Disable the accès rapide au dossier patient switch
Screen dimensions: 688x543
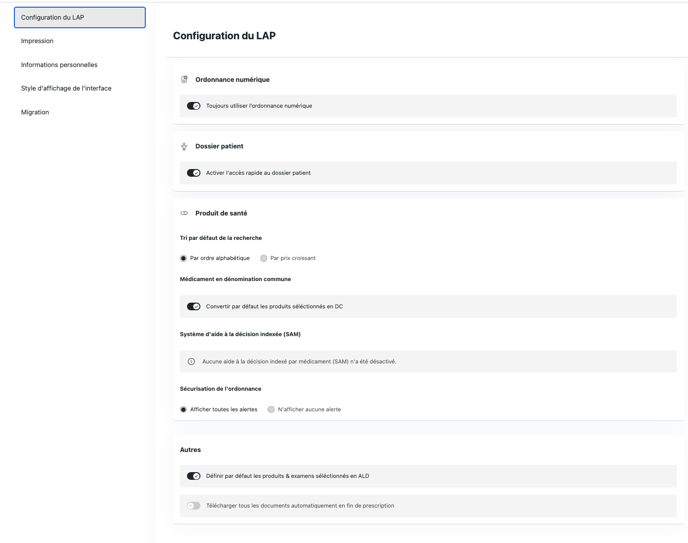pyautogui.click(x=194, y=173)
